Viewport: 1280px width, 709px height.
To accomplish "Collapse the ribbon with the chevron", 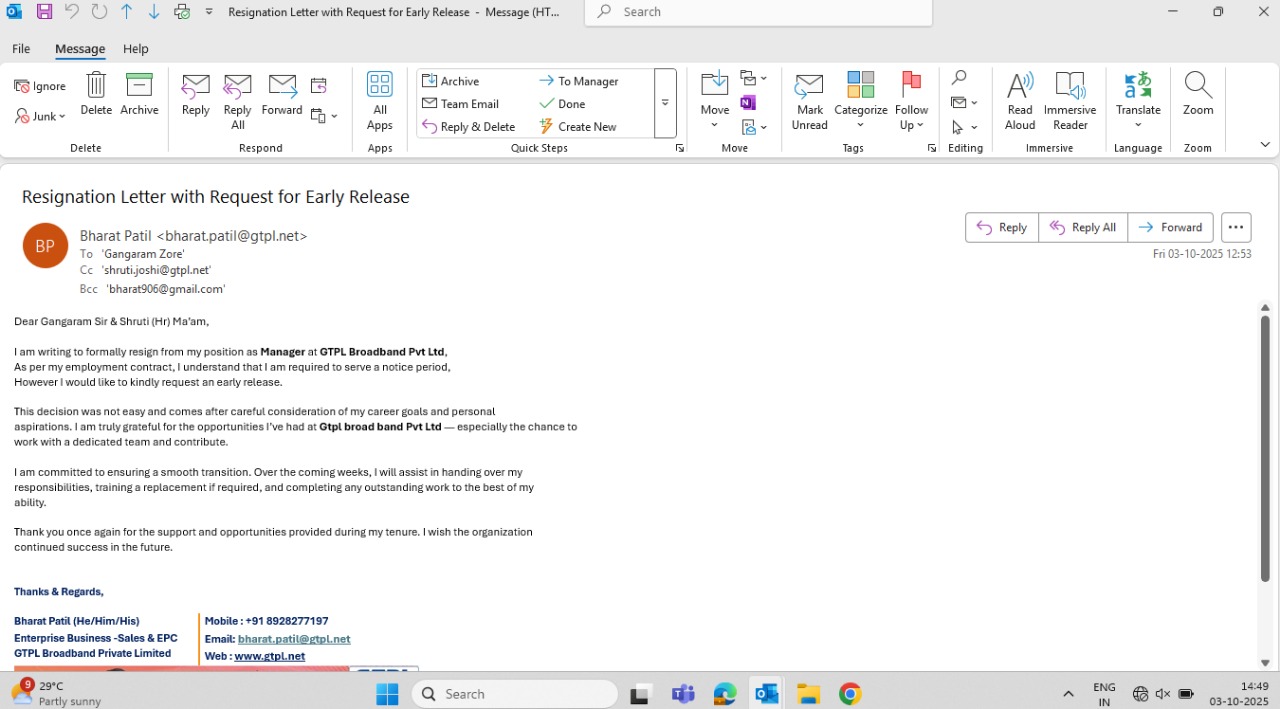I will (1265, 145).
